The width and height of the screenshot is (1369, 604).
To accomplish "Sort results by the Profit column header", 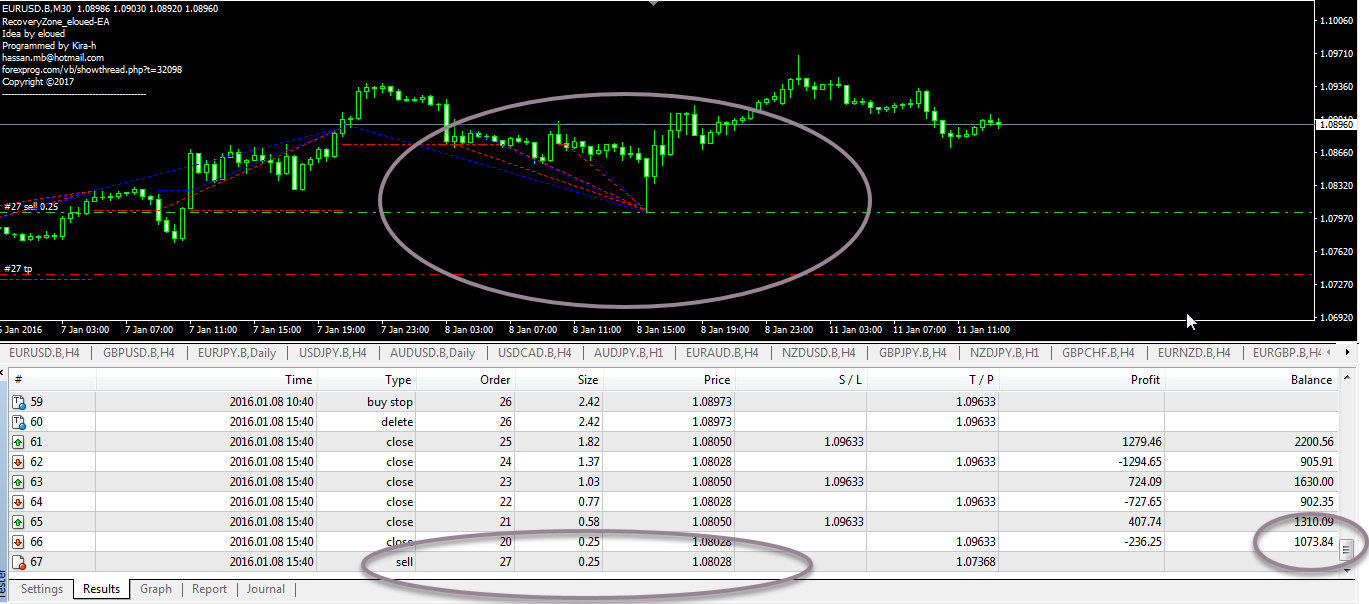I will coord(1145,380).
